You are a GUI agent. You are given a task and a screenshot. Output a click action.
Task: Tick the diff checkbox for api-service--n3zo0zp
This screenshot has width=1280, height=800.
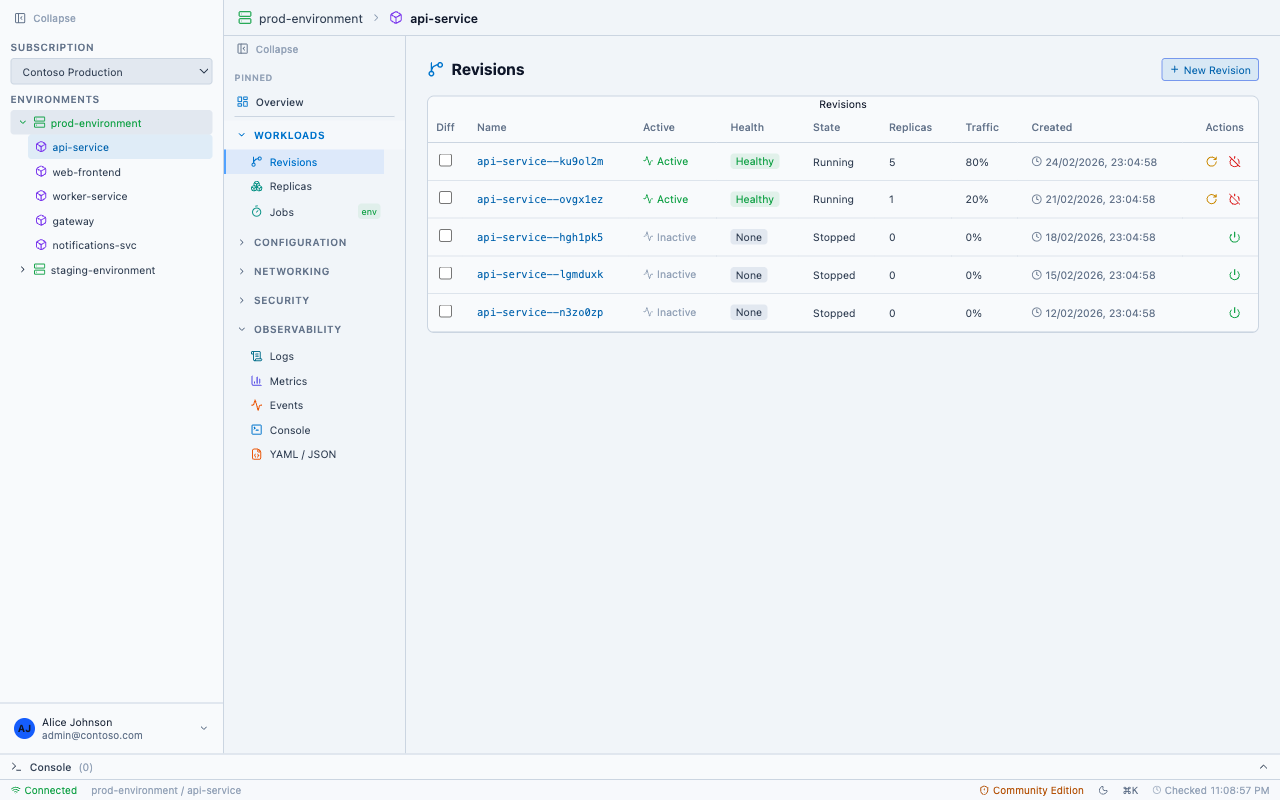click(x=445, y=311)
